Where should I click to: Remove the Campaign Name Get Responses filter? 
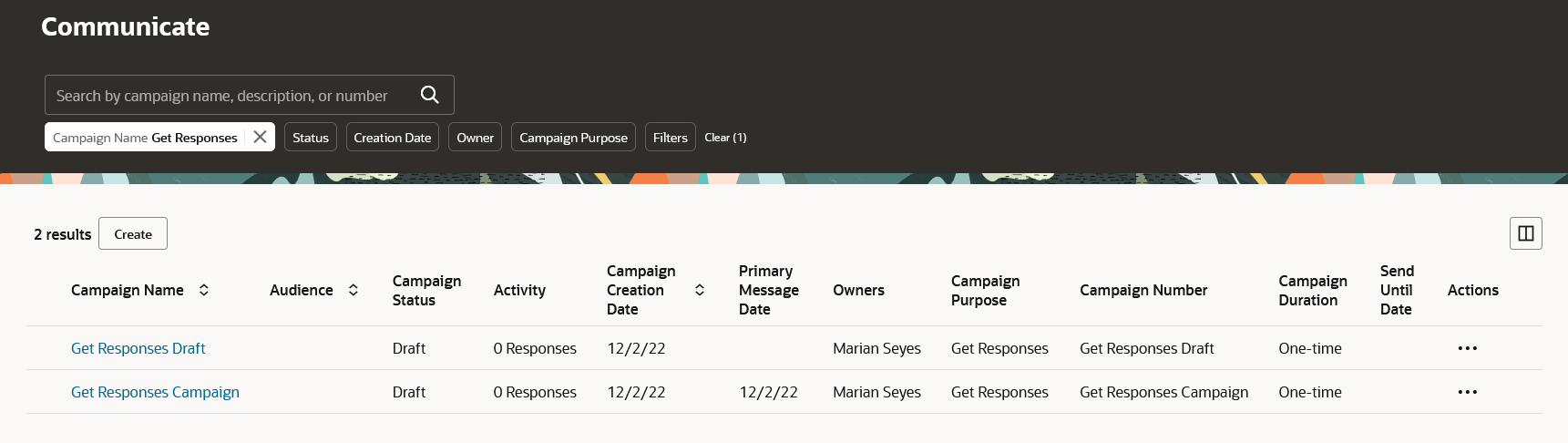[260, 137]
